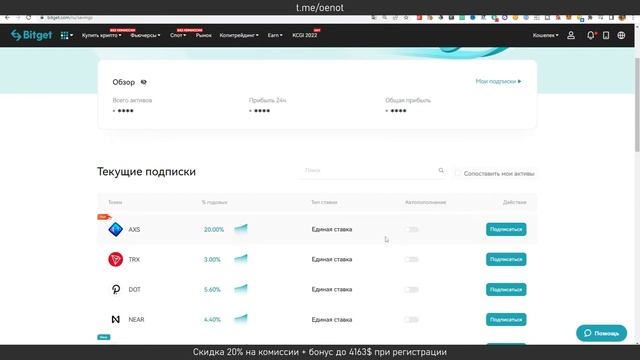
Task: Reload the page in browser
Action: coord(28,18)
